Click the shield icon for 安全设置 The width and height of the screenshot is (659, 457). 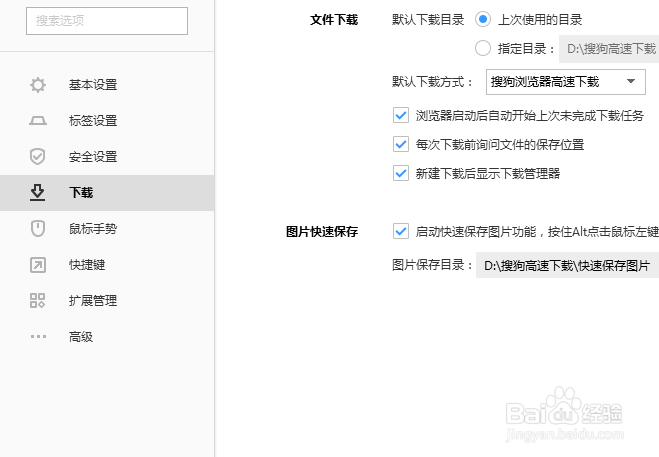pyautogui.click(x=37, y=156)
